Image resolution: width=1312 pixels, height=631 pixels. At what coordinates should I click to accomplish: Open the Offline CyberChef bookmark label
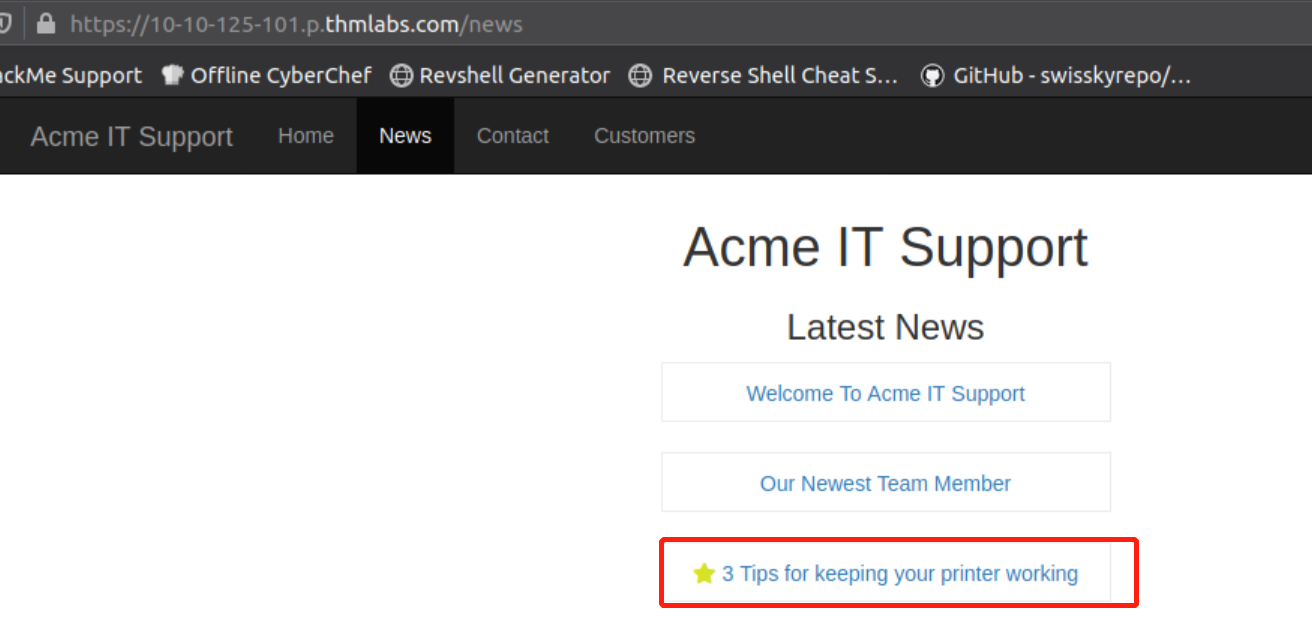(280, 76)
